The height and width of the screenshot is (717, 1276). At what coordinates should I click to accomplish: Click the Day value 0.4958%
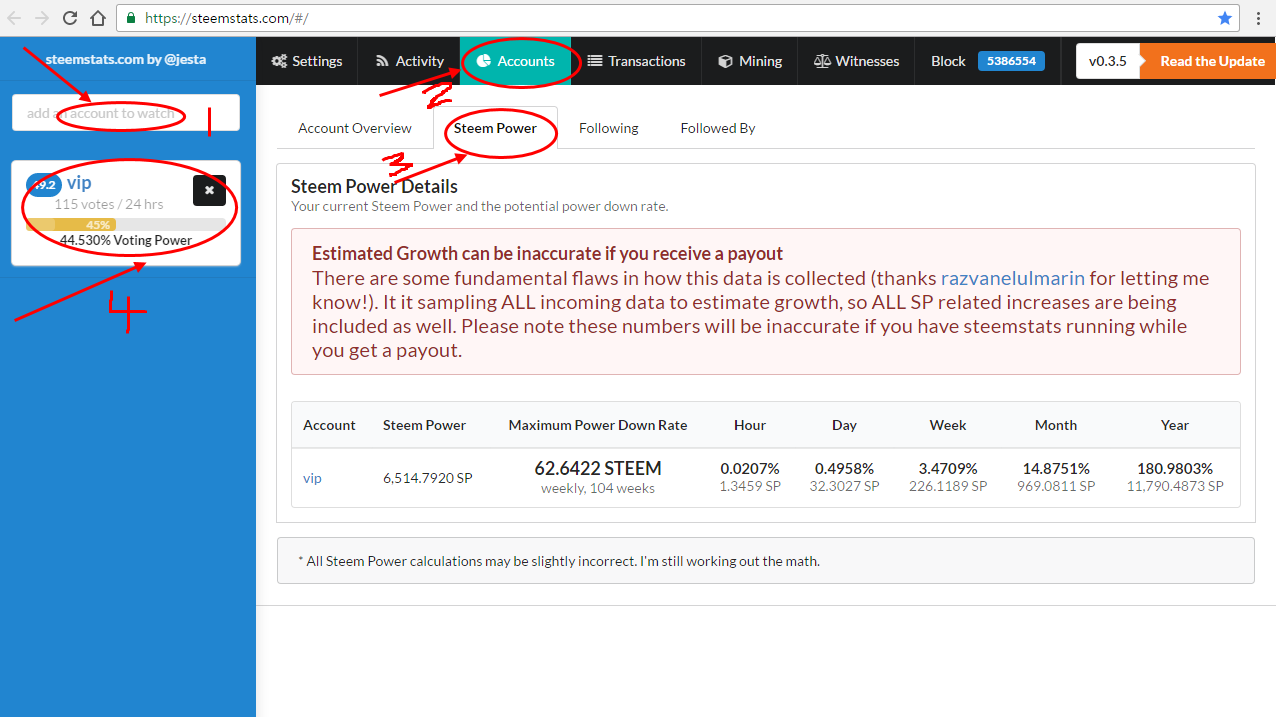pyautogui.click(x=844, y=468)
